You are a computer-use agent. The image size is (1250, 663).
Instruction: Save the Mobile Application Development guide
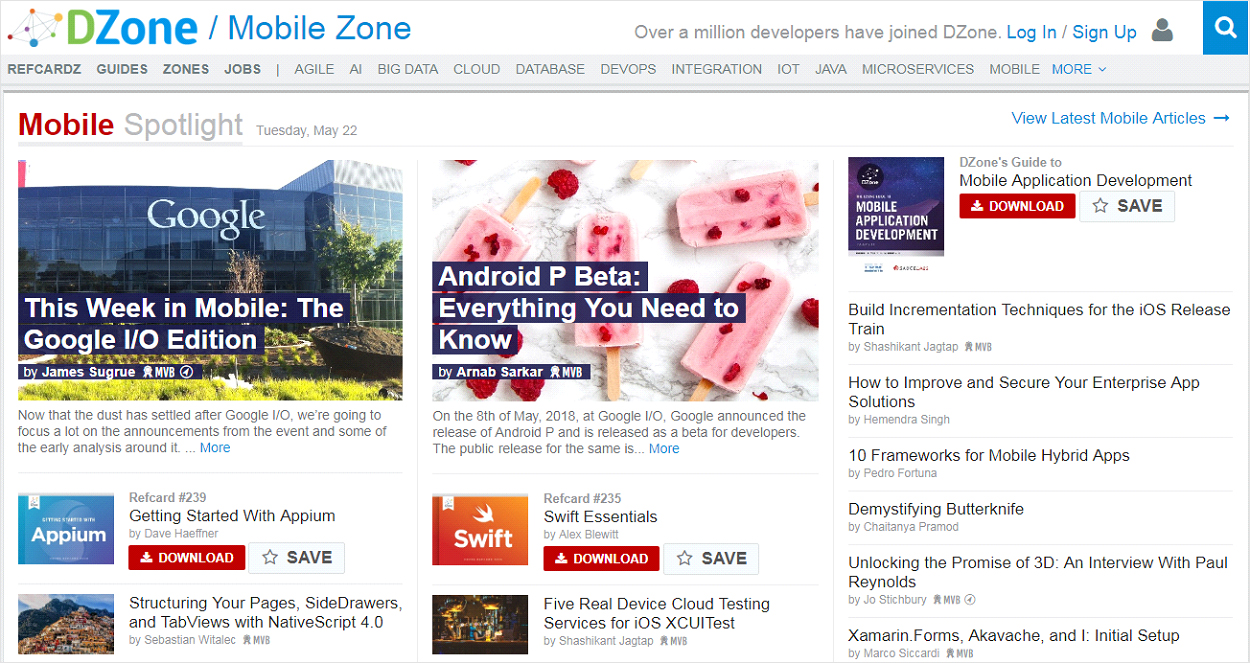point(1127,206)
